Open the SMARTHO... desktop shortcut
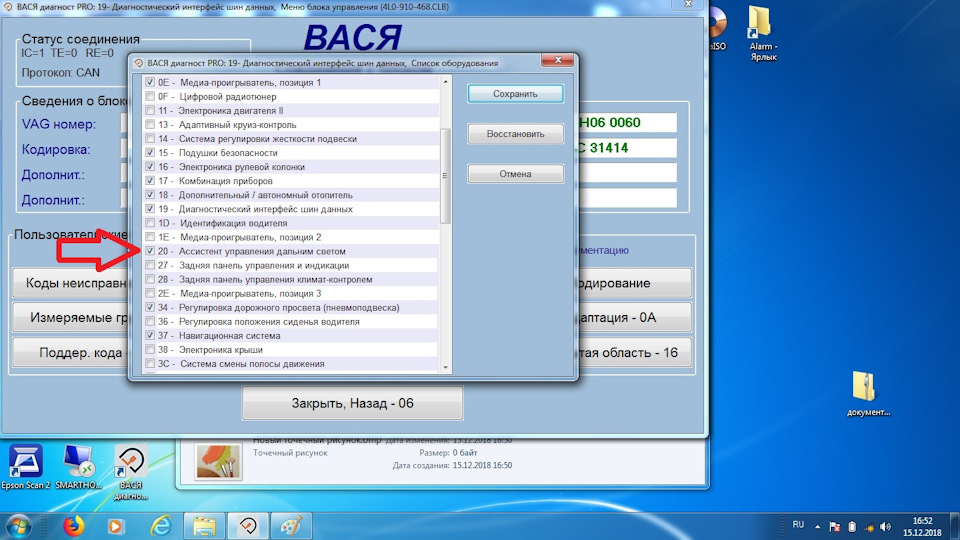This screenshot has height=540, width=960. (78, 467)
